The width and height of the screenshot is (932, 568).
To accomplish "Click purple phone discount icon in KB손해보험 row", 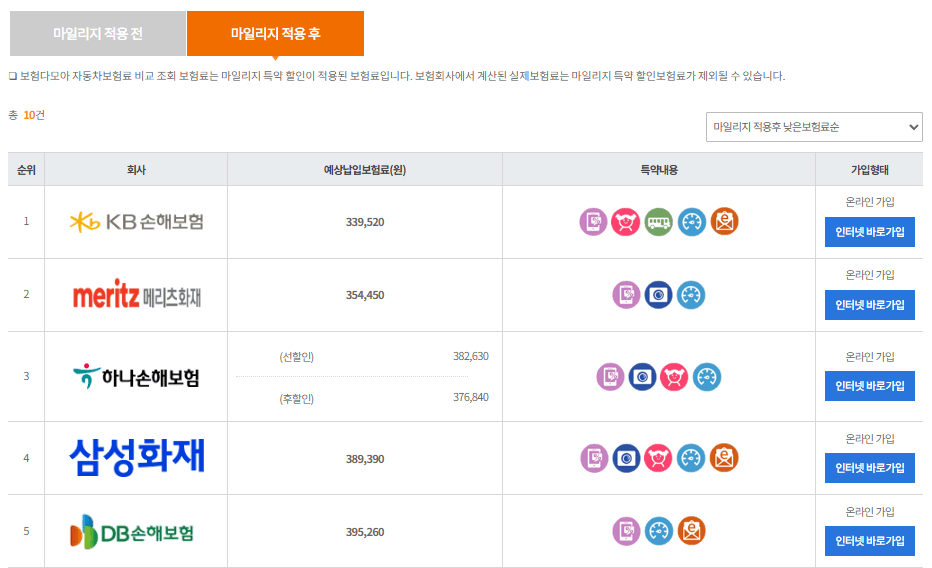I will pos(593,222).
